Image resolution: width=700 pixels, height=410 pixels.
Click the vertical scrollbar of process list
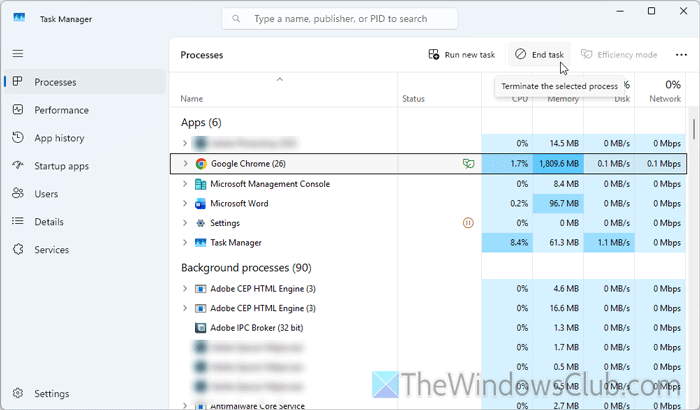[693, 129]
